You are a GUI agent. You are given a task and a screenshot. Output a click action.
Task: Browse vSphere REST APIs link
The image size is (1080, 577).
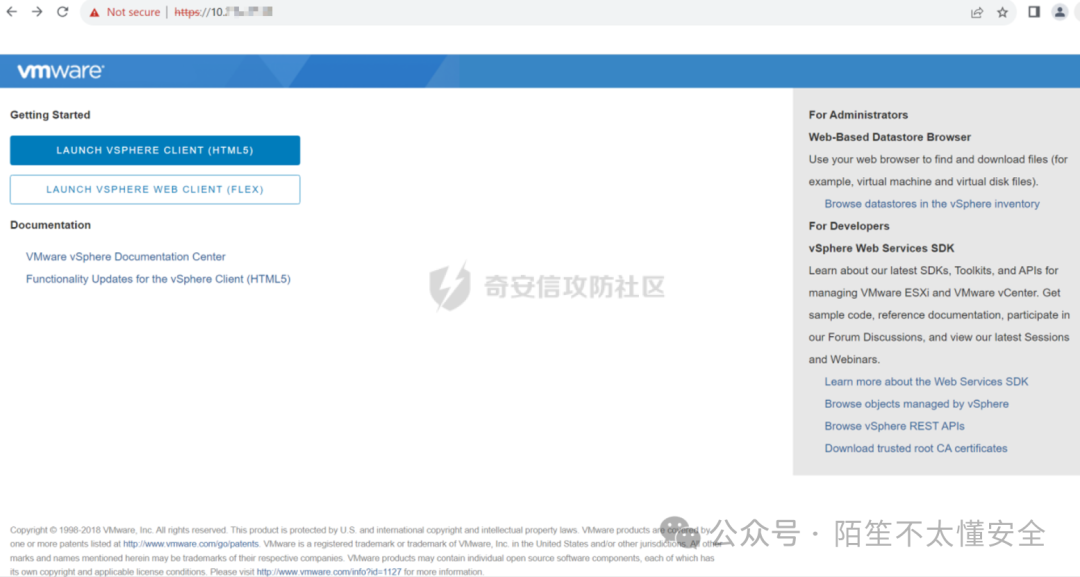[x=895, y=426]
